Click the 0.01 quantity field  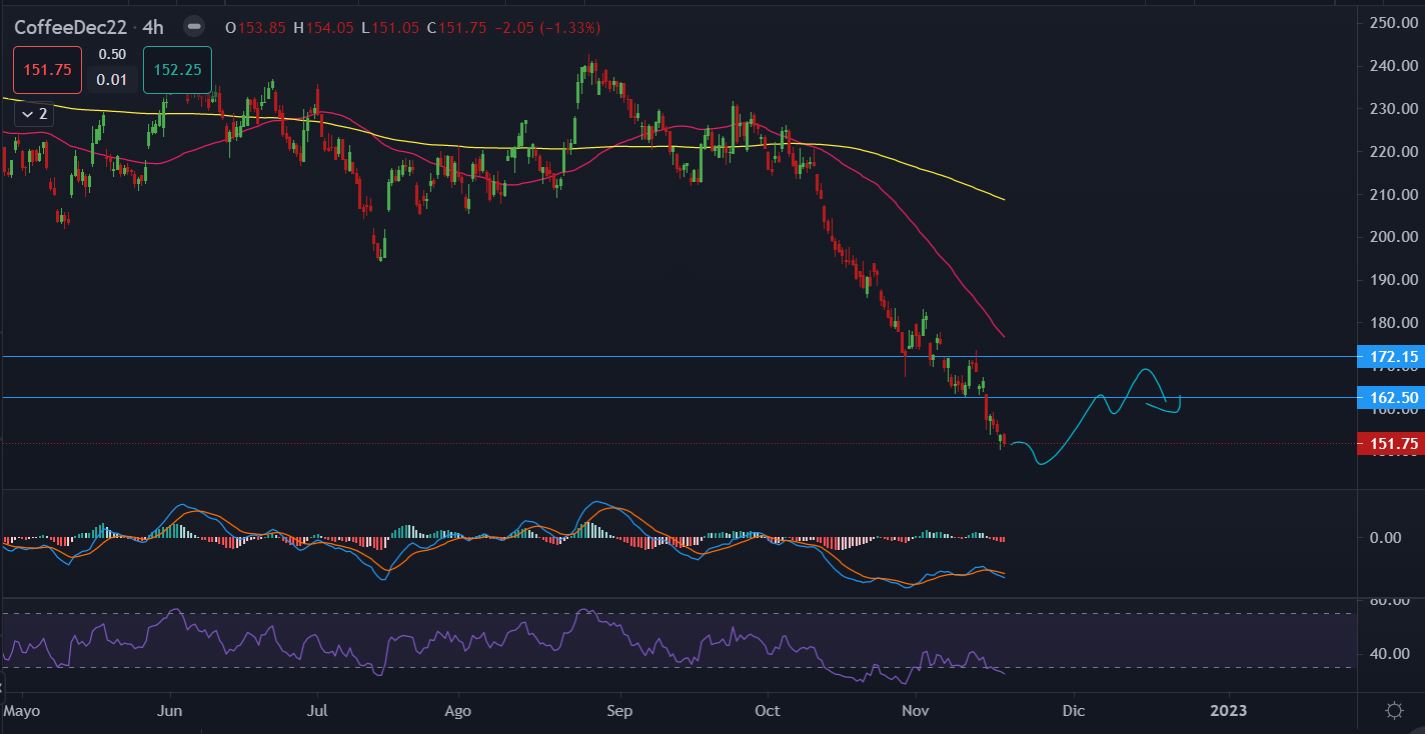(x=112, y=80)
